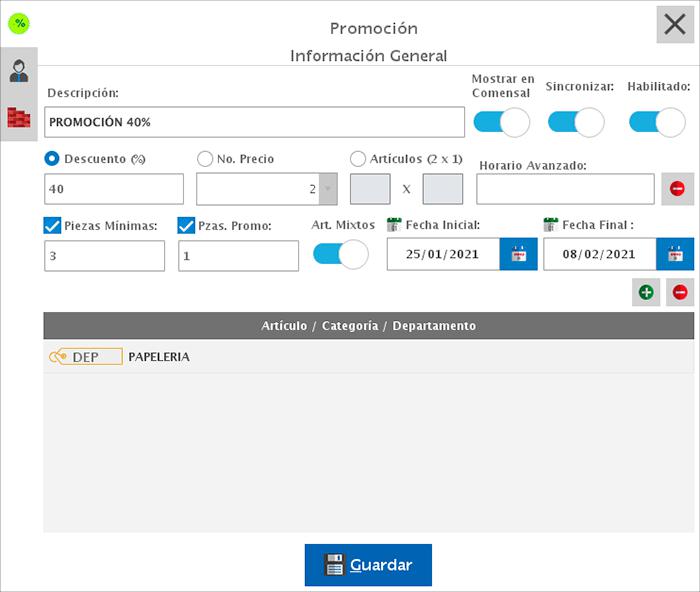Open the user sidebar tab

click(19, 71)
